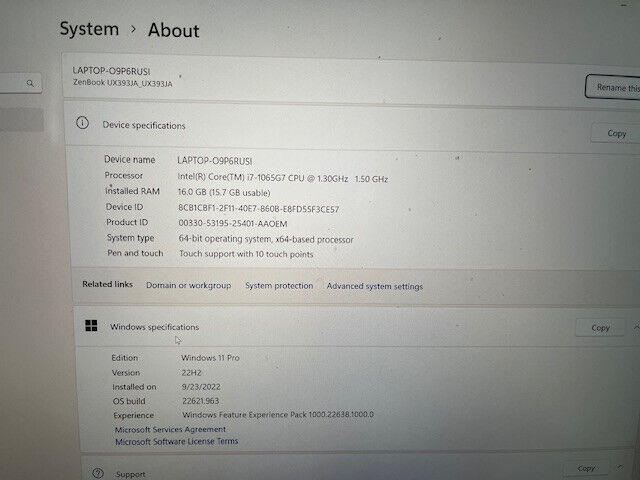The height and width of the screenshot is (480, 640).
Task: Open Domain or workgroup link
Action: tap(189, 285)
